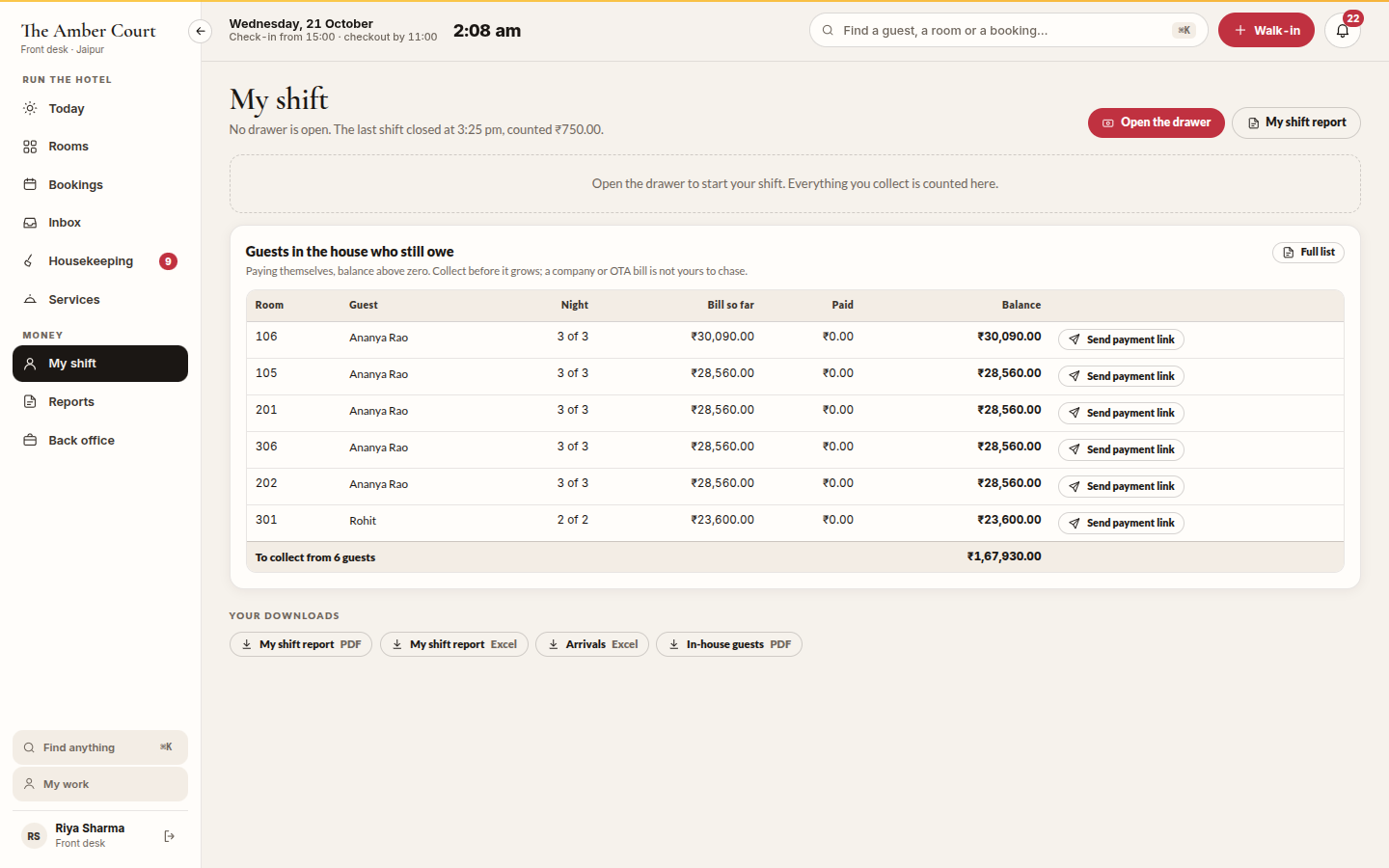The image size is (1389, 868).
Task: Click the sun icon next to Today
Action: tap(30, 108)
